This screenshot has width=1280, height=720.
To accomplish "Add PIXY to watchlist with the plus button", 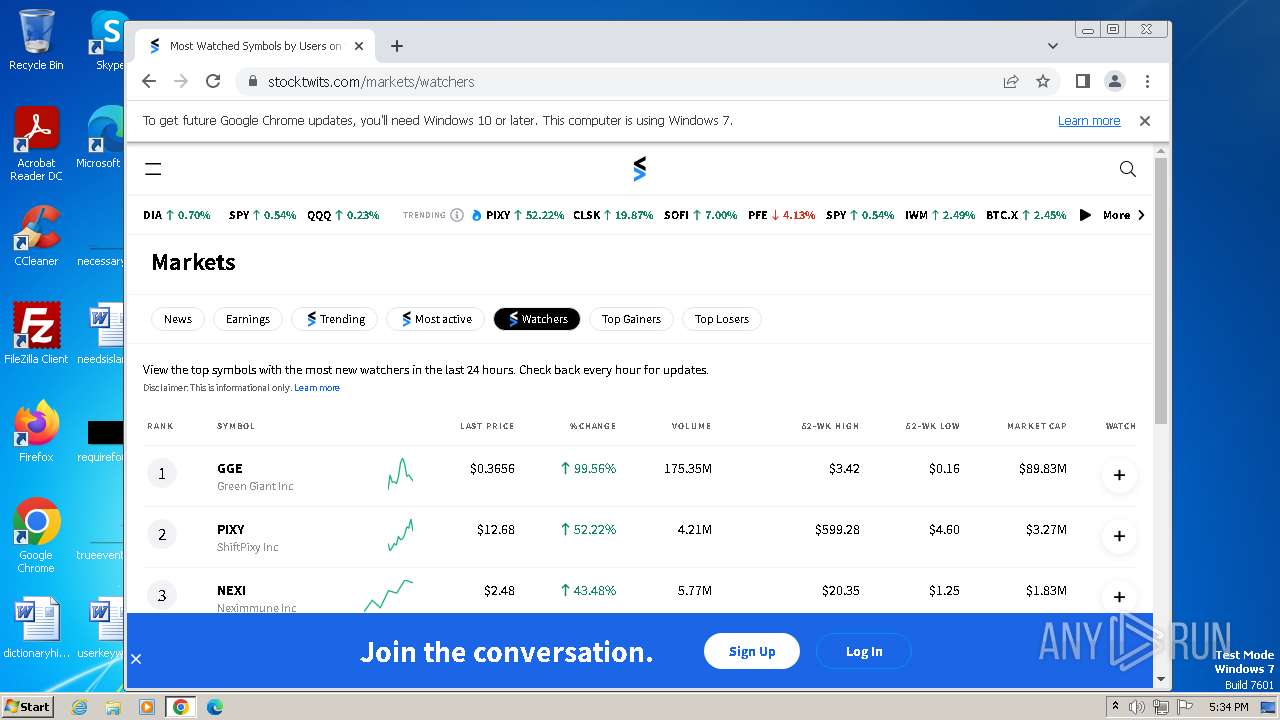I will 1119,536.
